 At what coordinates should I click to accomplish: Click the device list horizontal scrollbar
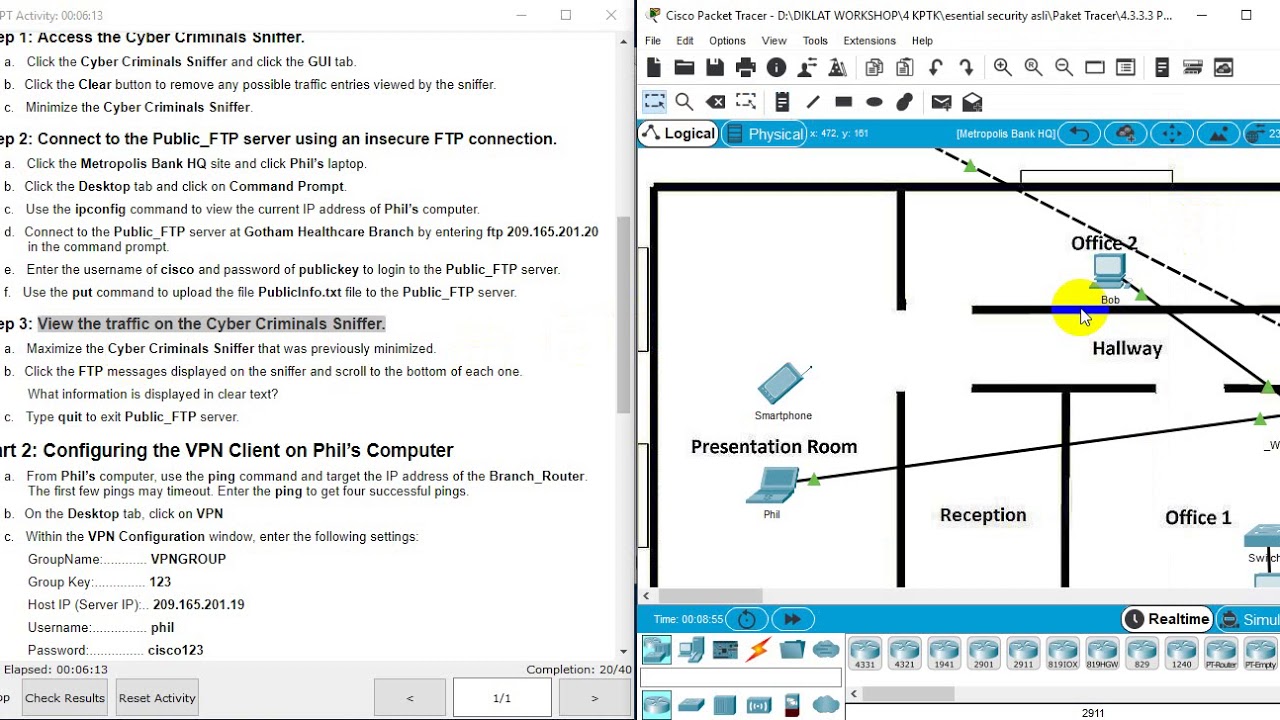click(908, 694)
